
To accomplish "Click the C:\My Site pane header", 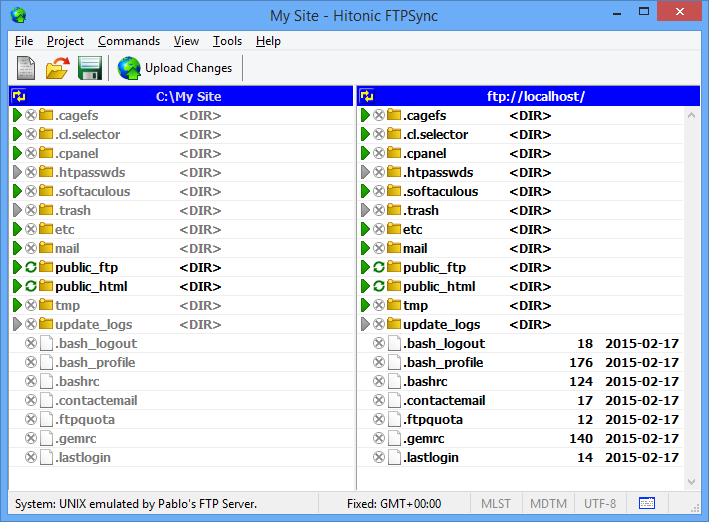I will (x=181, y=96).
